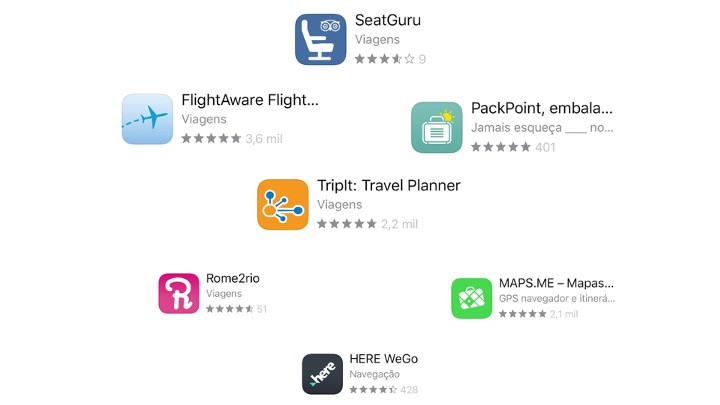This screenshot has width=720, height=405.
Task: Open the TripIt orange icon
Action: tap(283, 204)
